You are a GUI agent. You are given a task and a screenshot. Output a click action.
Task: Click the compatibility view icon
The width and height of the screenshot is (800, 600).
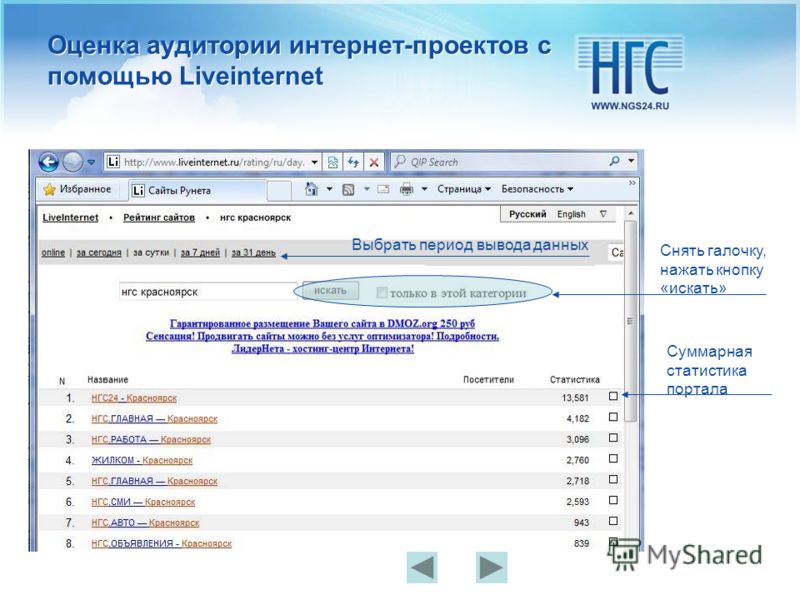[333, 162]
